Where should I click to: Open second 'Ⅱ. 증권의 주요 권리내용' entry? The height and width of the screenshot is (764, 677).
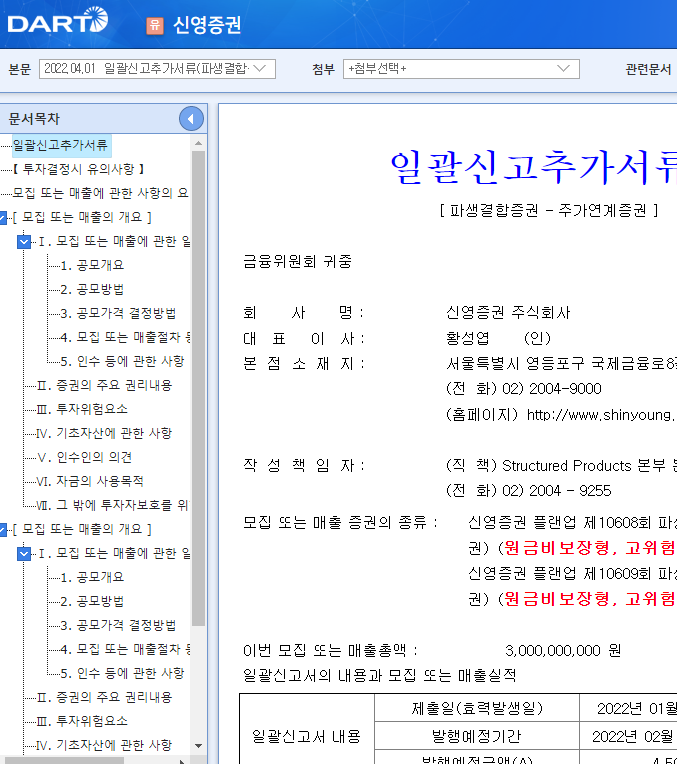(x=104, y=697)
